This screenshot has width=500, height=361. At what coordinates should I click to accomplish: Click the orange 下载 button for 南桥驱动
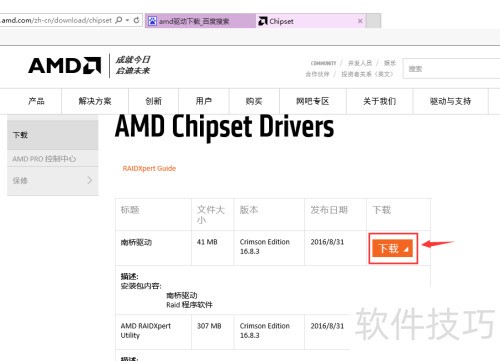pos(393,248)
